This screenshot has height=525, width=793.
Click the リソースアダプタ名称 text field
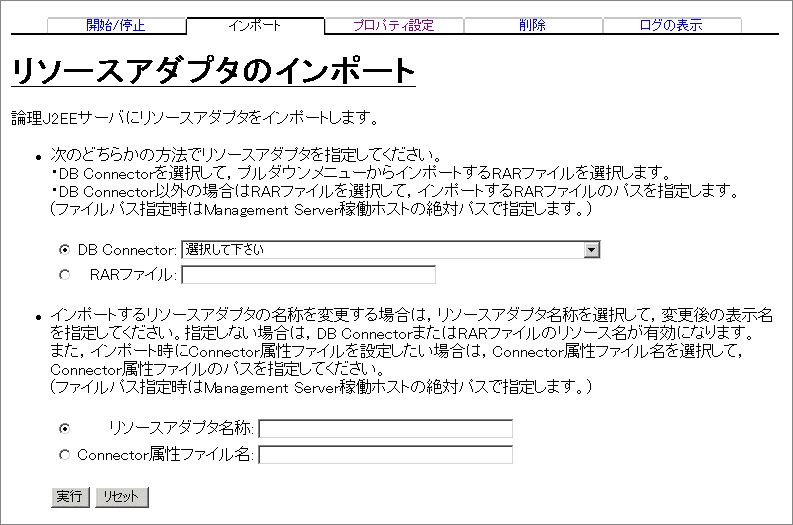[x=385, y=428]
